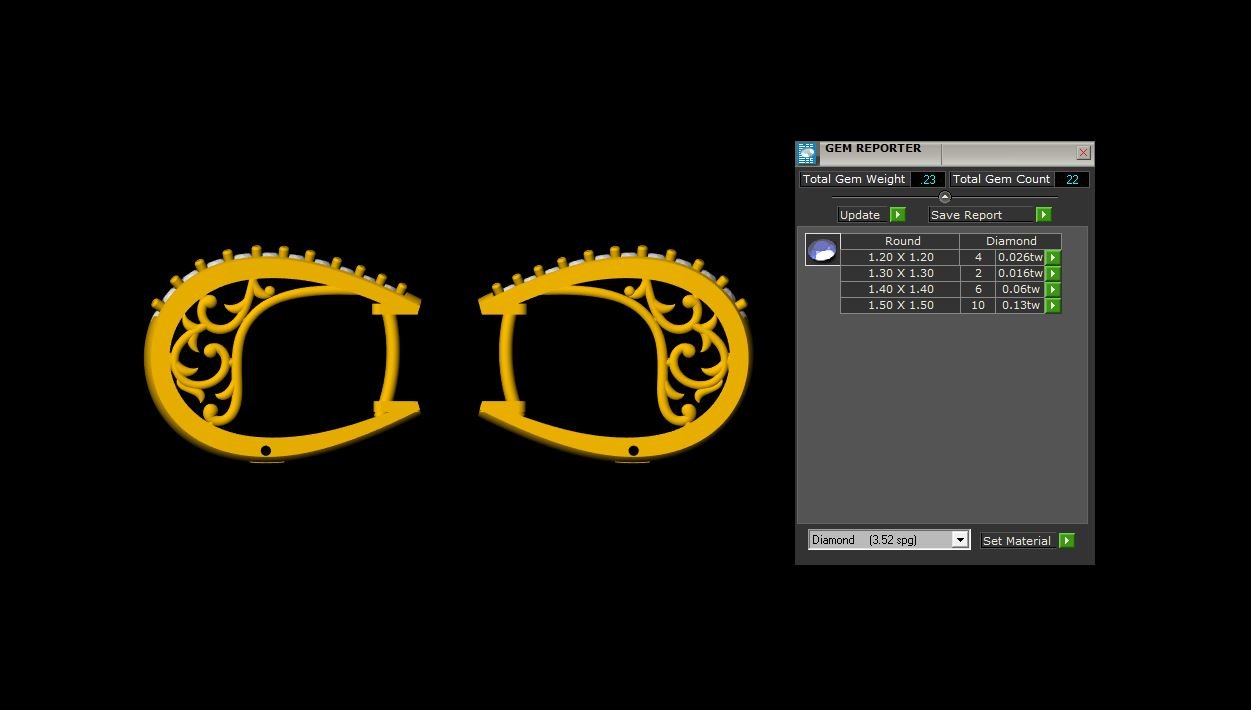Click green arrow for 1.20 X 1.20 row
Image resolution: width=1251 pixels, height=710 pixels.
click(1053, 258)
